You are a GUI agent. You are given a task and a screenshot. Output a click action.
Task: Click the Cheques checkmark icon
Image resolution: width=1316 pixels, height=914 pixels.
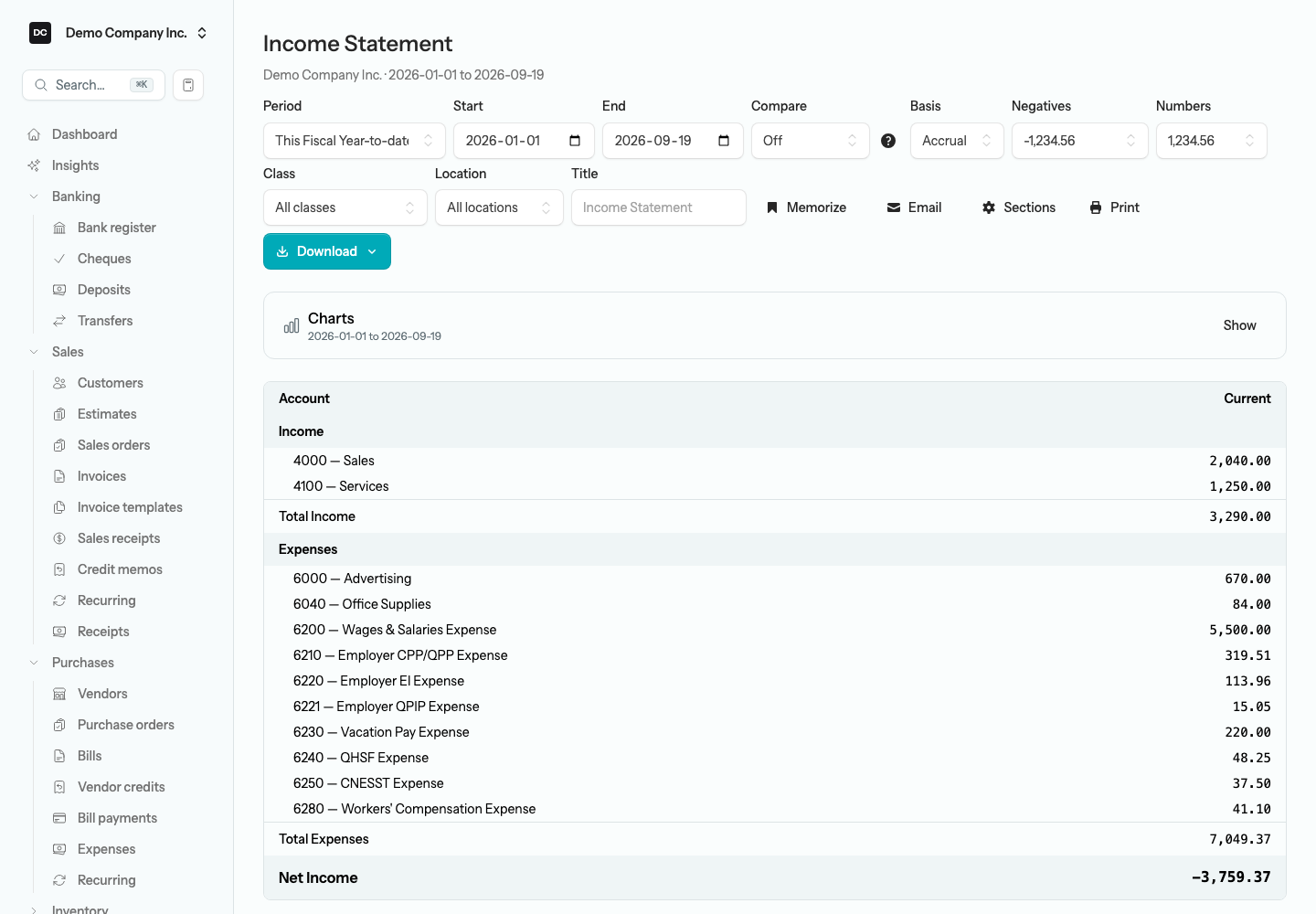pos(59,259)
